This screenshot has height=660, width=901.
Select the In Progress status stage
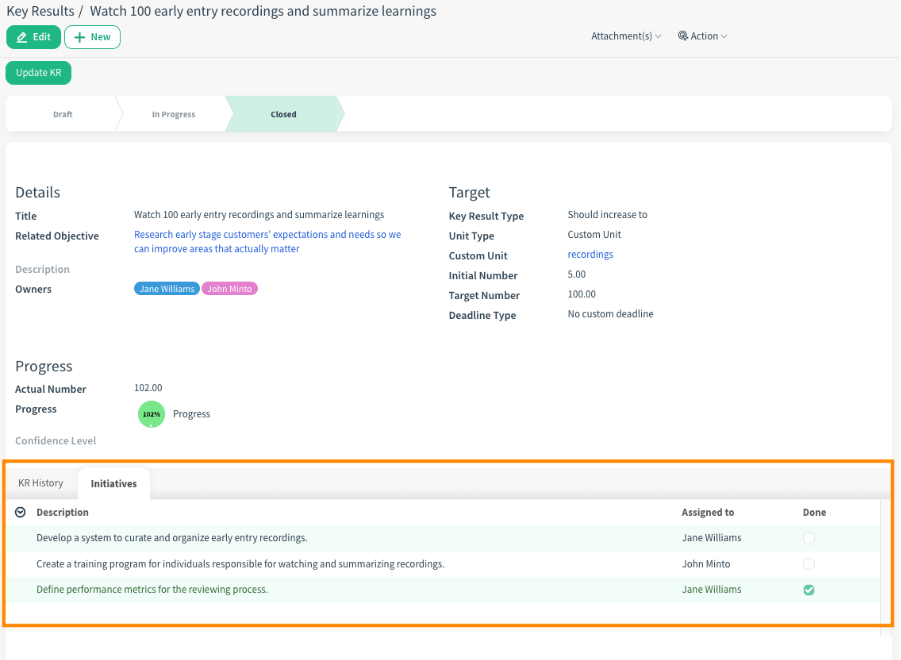[173, 114]
